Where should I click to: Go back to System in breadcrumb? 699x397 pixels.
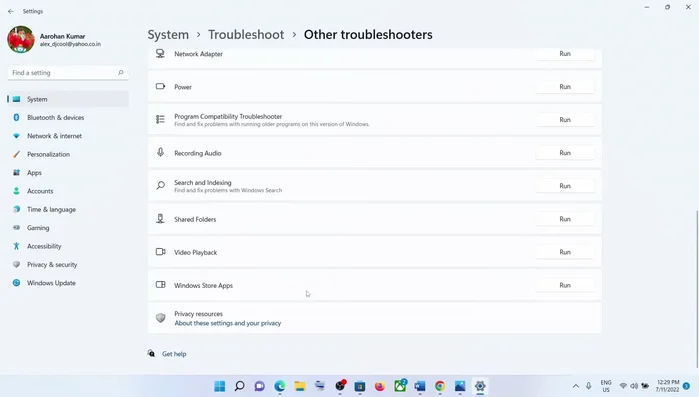pos(168,34)
